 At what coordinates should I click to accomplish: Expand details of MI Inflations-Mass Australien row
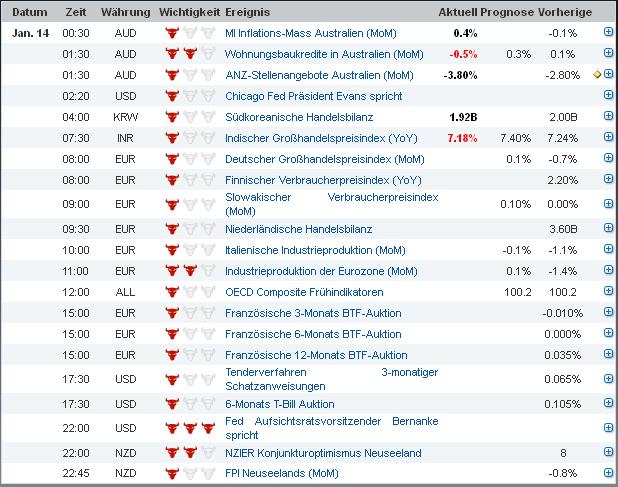tap(608, 33)
